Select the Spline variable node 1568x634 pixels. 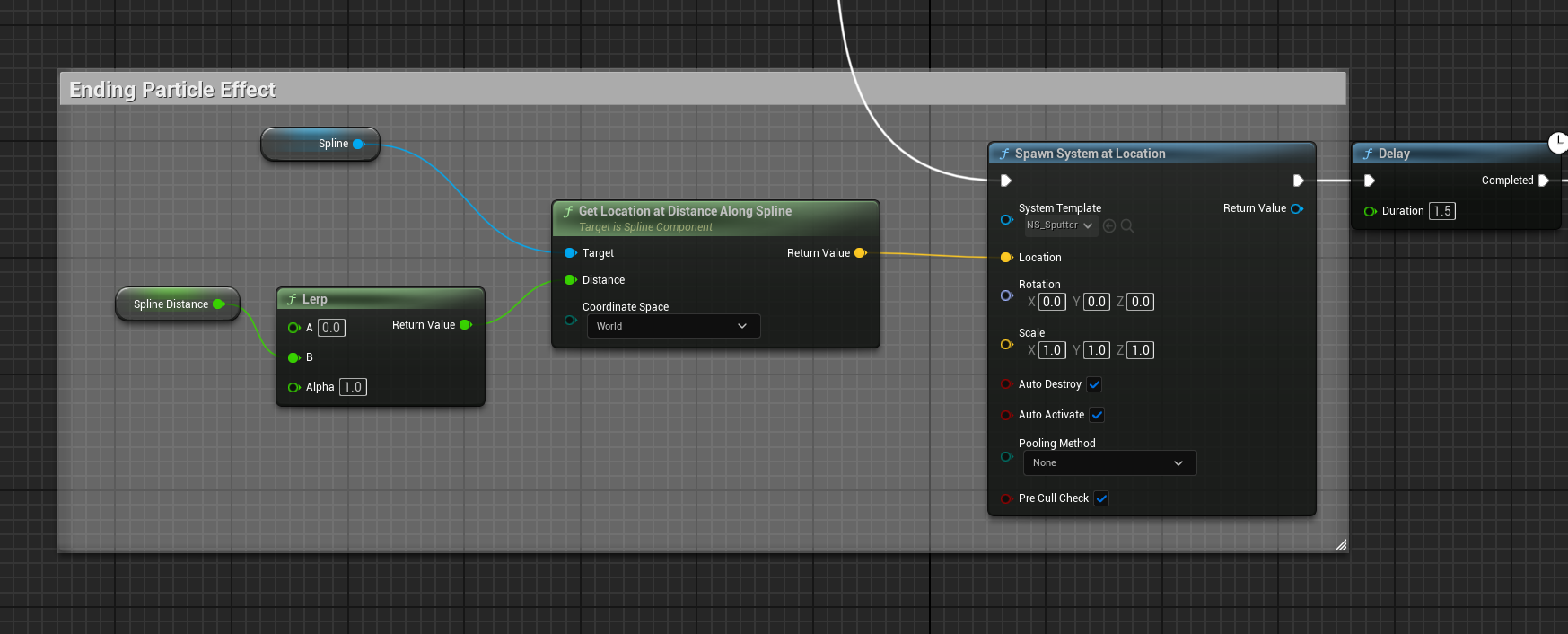[x=320, y=144]
